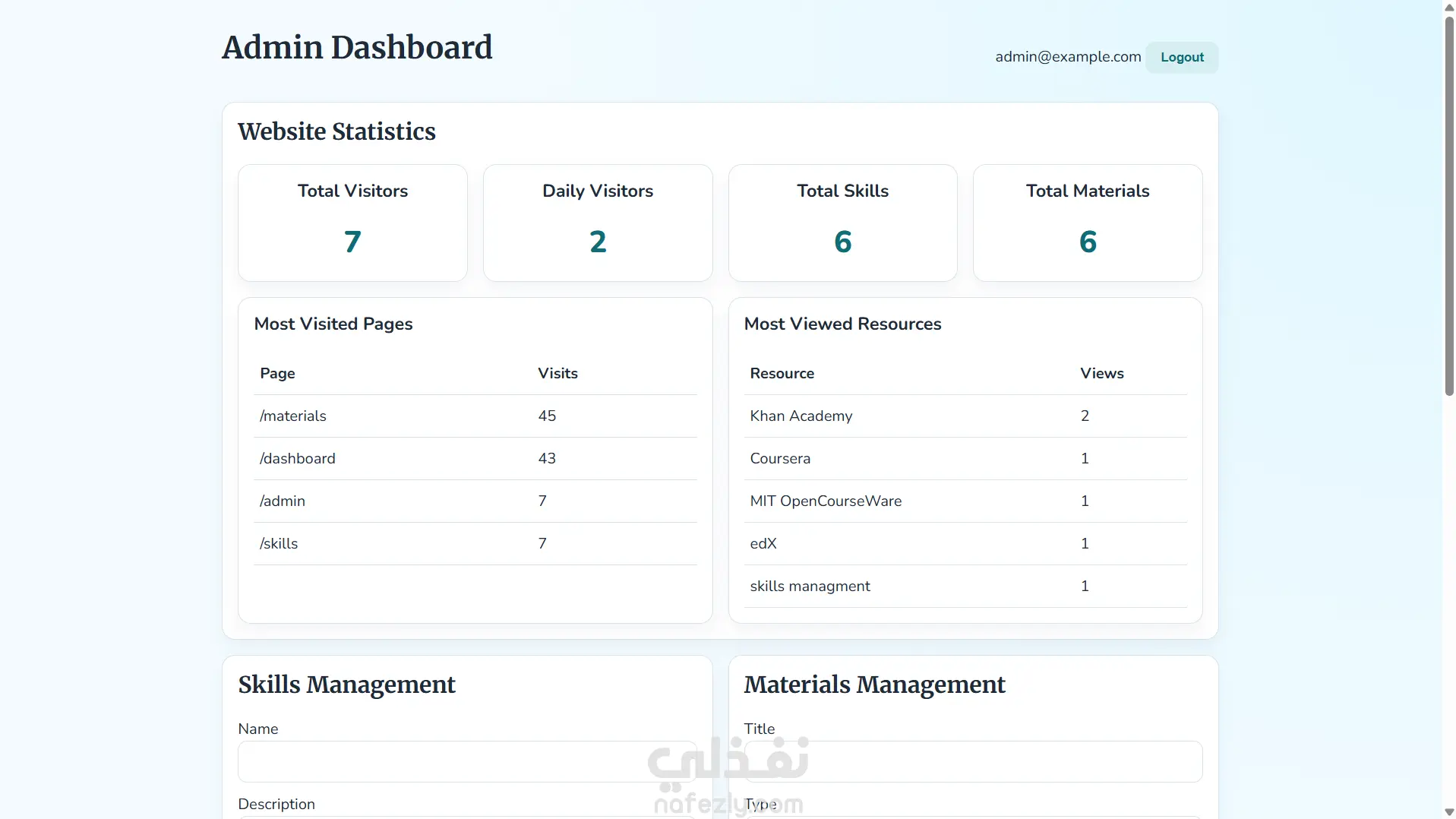The image size is (1456, 819).
Task: Click the visits value 43
Action: point(547,458)
